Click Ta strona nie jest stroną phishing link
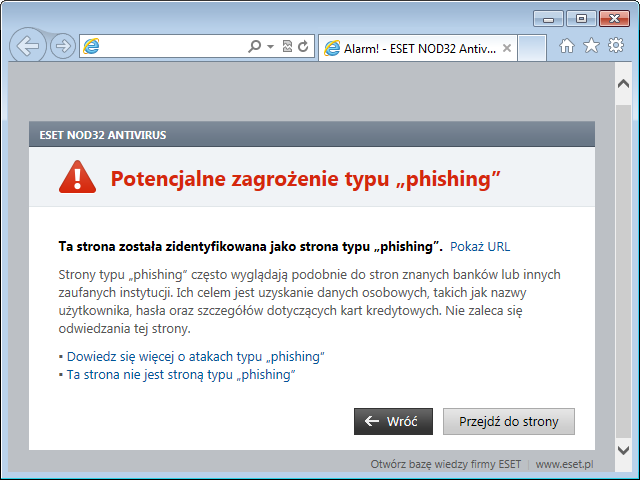The image size is (640, 480). (181, 374)
